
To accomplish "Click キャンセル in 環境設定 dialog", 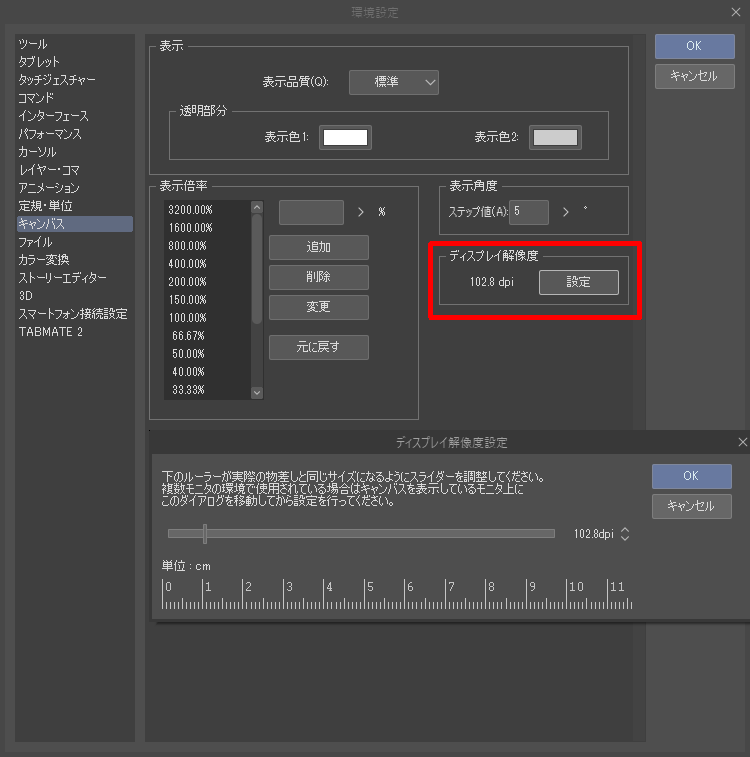I will point(695,76).
